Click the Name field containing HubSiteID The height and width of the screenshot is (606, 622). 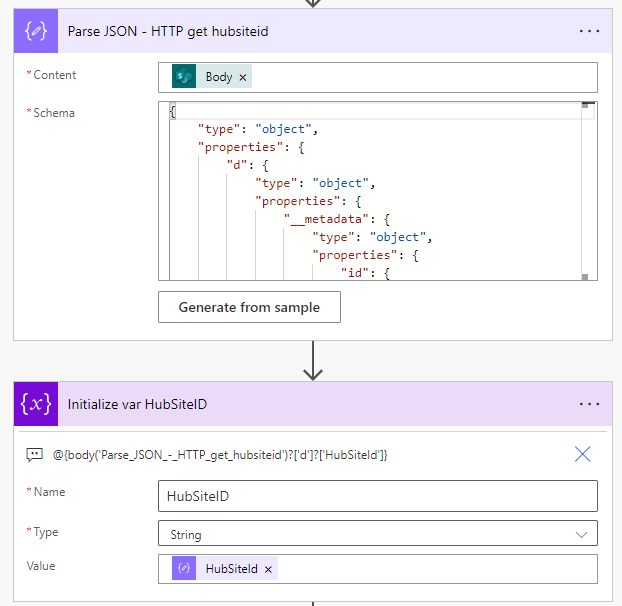(x=378, y=496)
